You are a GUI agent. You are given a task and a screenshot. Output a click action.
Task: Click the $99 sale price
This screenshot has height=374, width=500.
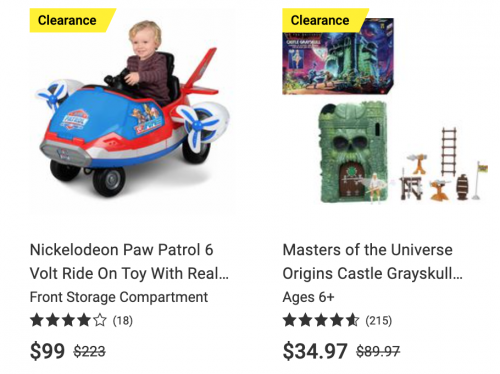(47, 351)
